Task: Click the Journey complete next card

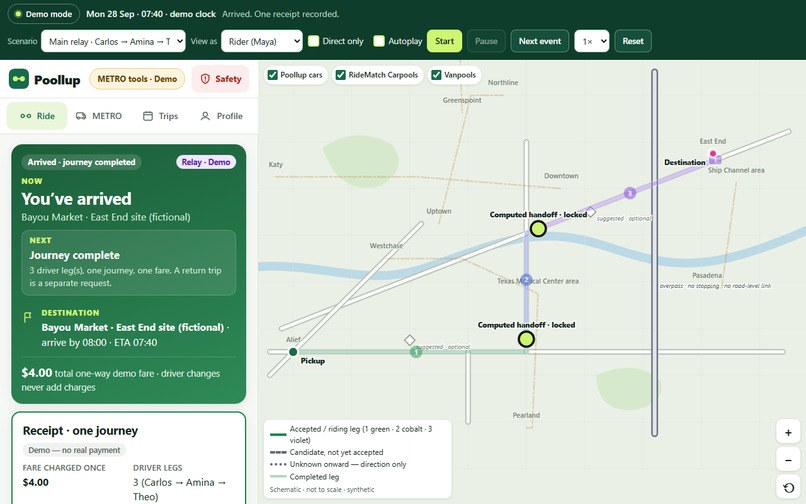Action: point(129,262)
